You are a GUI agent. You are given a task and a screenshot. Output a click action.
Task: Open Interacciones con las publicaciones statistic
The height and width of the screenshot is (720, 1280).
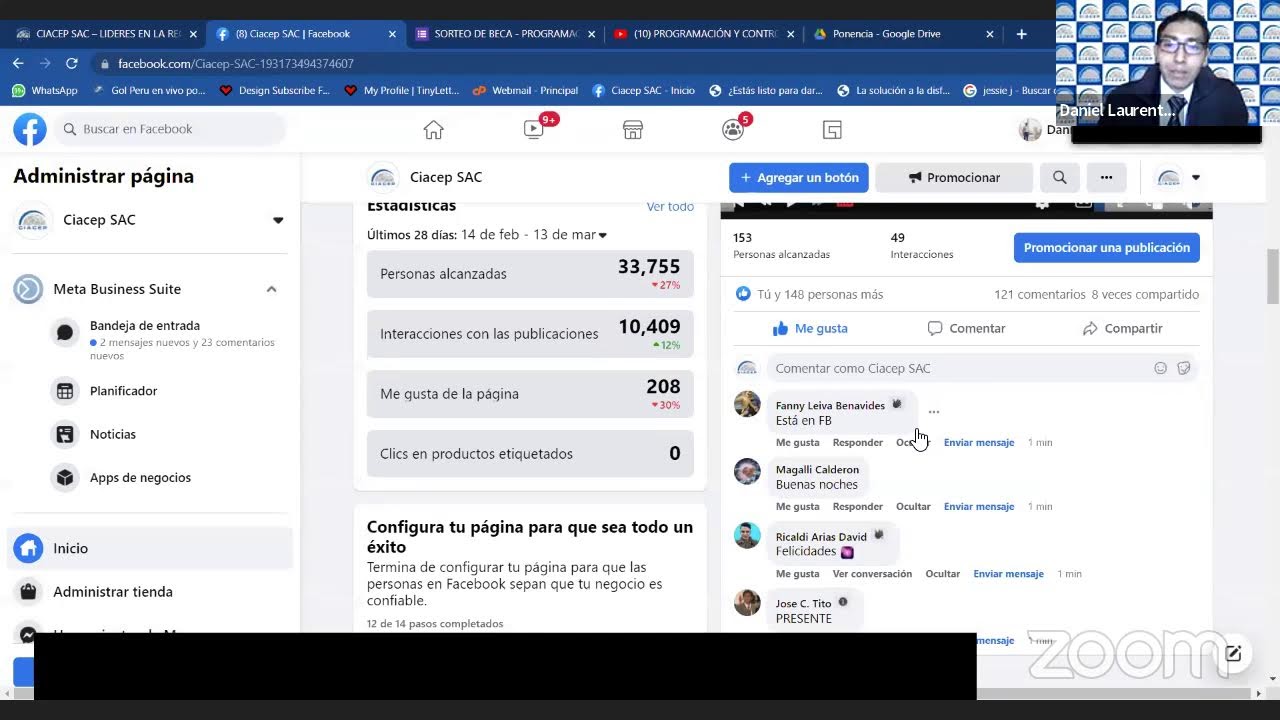pyautogui.click(x=530, y=334)
